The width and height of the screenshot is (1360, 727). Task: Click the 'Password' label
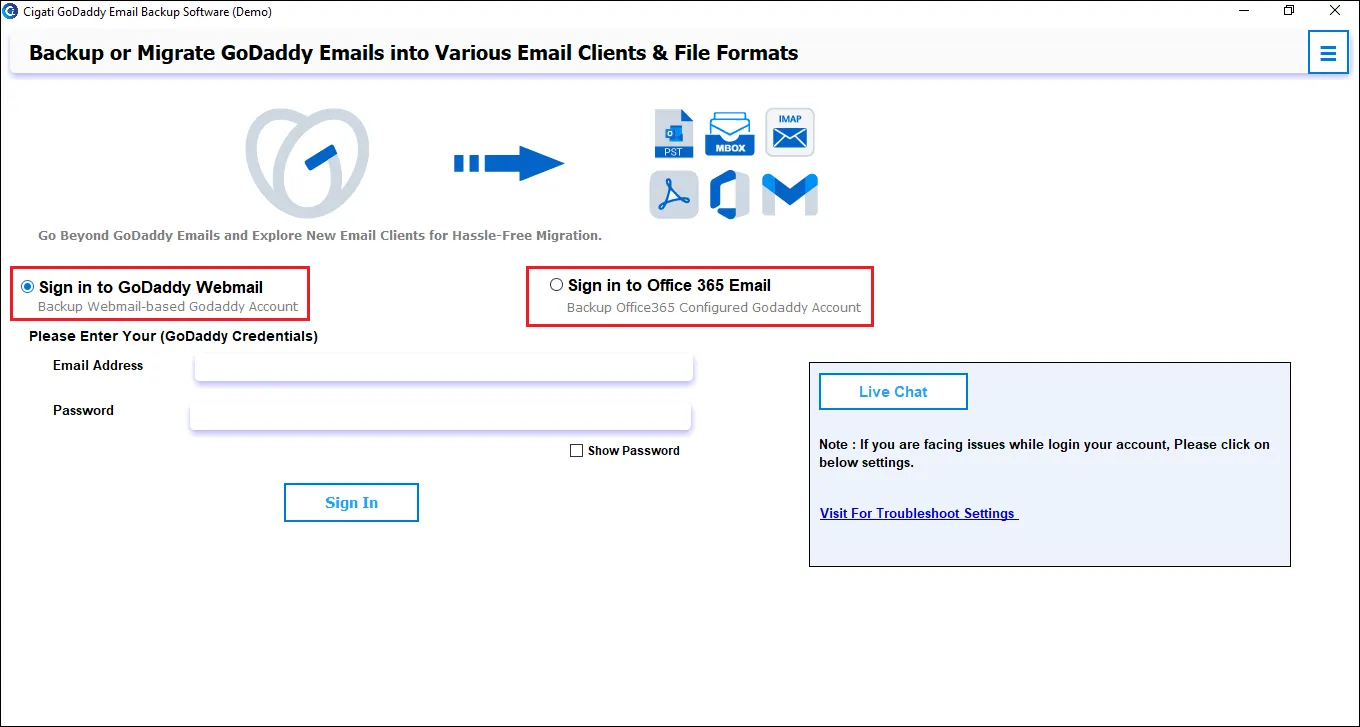(x=83, y=410)
